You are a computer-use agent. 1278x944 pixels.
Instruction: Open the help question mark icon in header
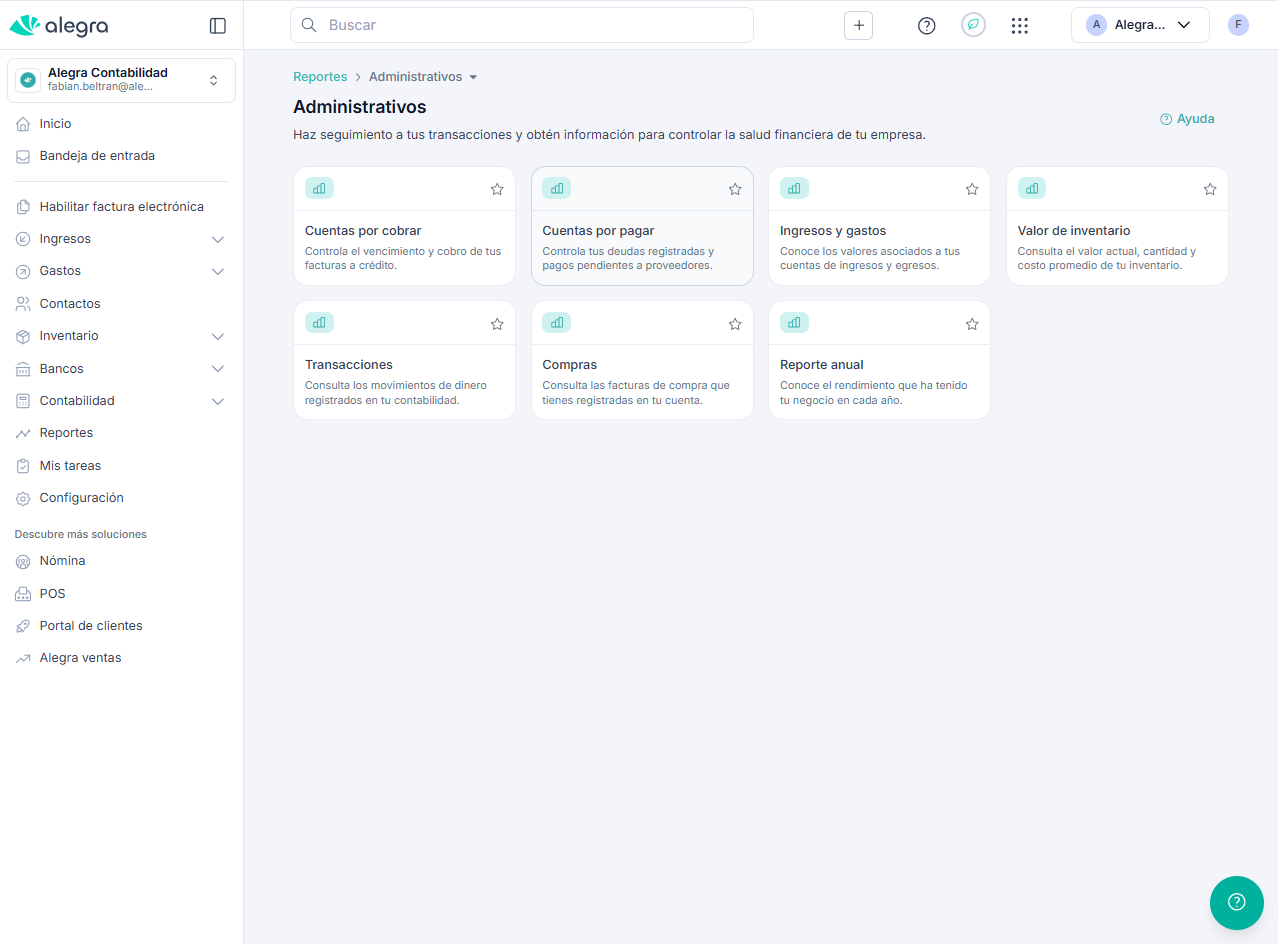926,26
